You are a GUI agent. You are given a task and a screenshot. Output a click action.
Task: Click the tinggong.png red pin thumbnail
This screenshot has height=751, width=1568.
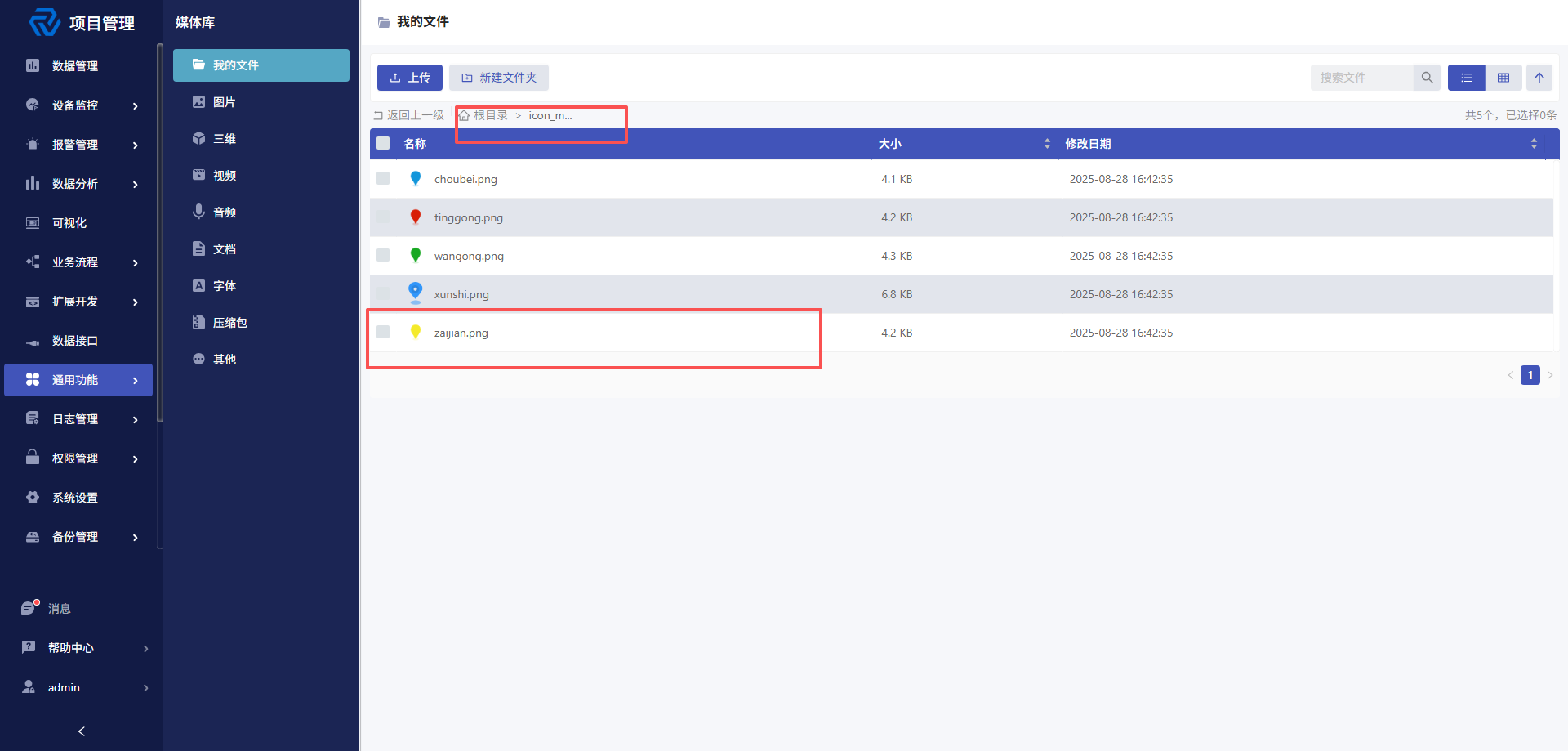pyautogui.click(x=416, y=217)
